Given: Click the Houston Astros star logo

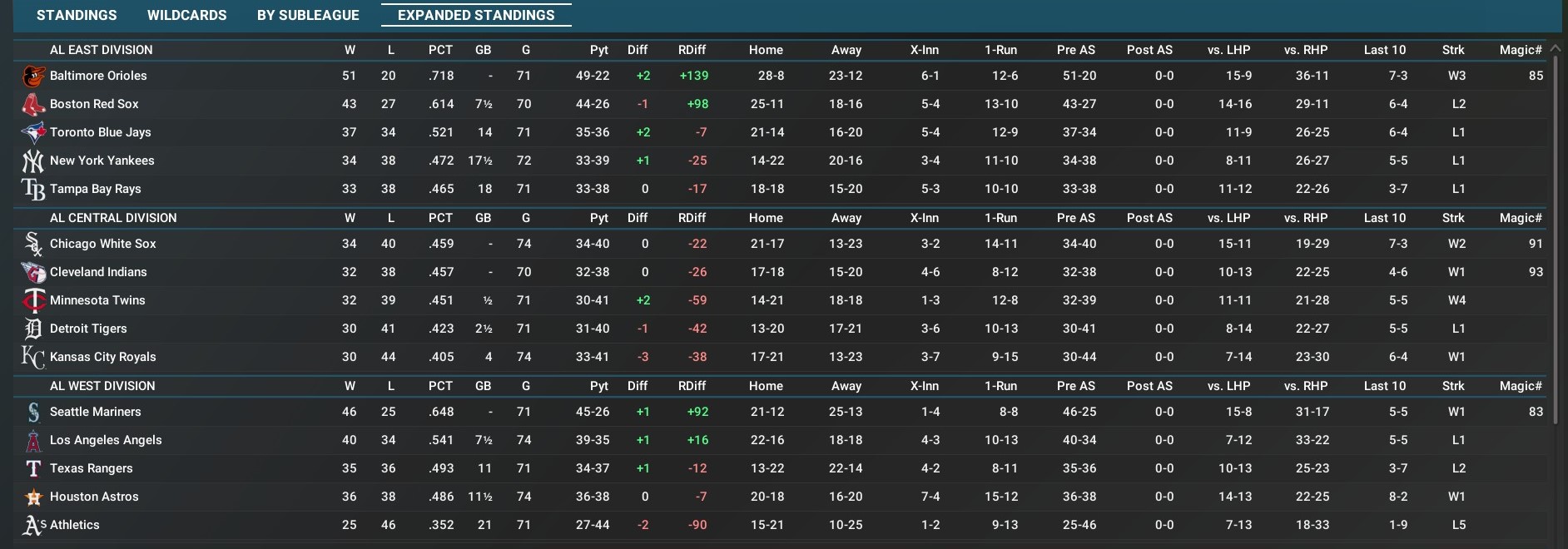Looking at the screenshot, I should click(33, 497).
